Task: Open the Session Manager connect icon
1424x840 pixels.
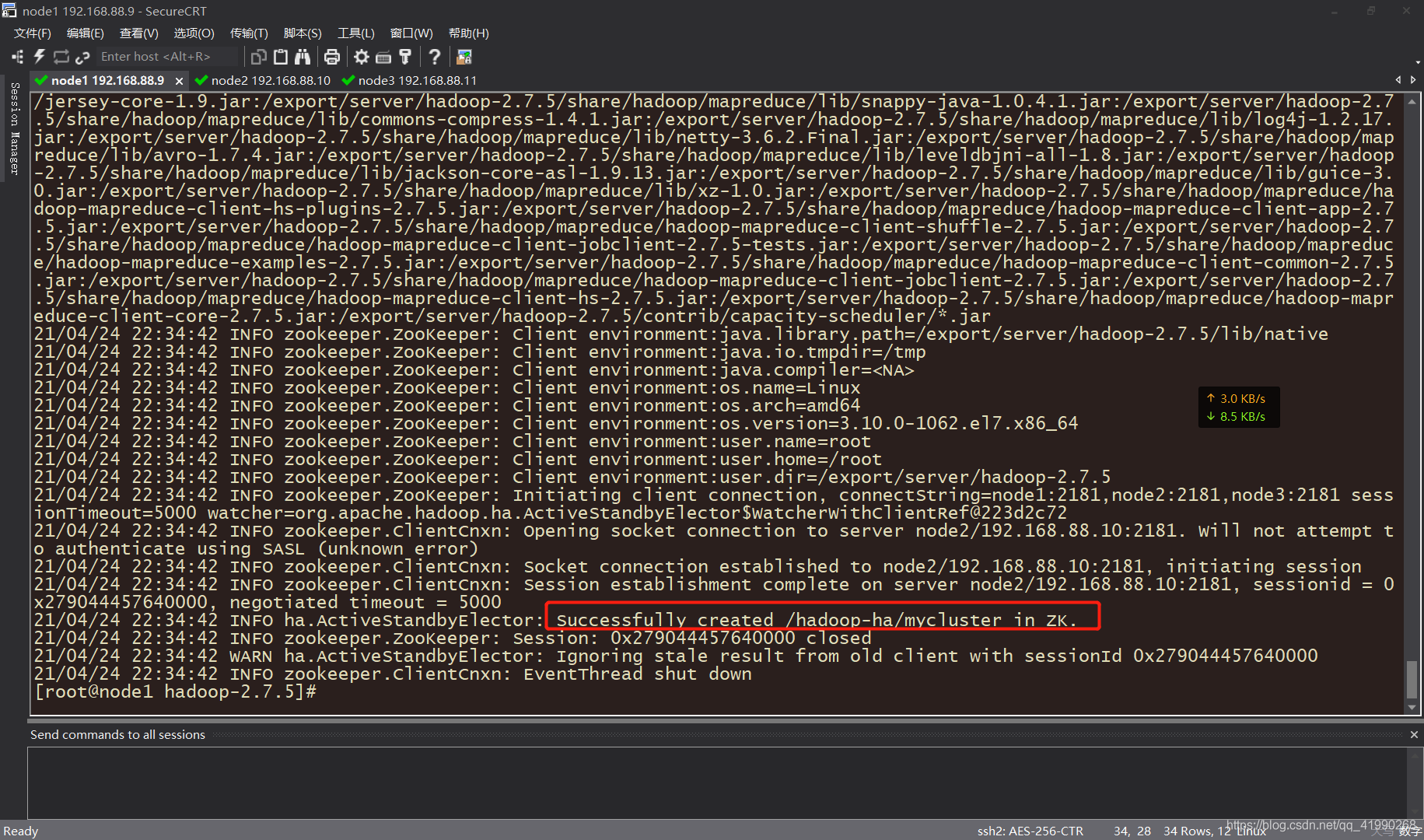Action: pyautogui.click(x=17, y=57)
